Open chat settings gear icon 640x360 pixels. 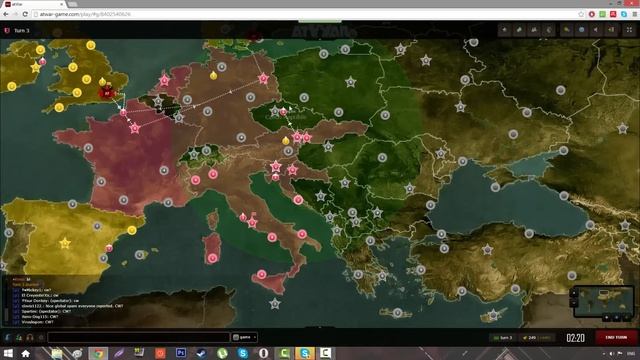click(x=41, y=338)
